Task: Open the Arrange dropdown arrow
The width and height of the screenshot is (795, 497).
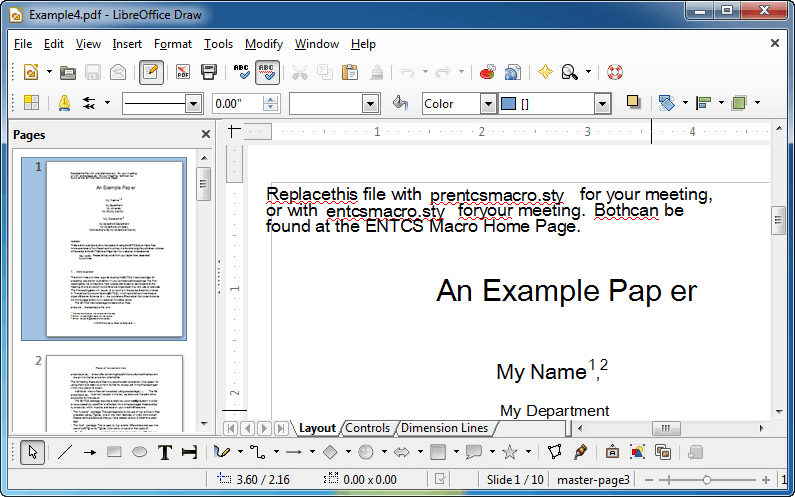Action: point(757,103)
